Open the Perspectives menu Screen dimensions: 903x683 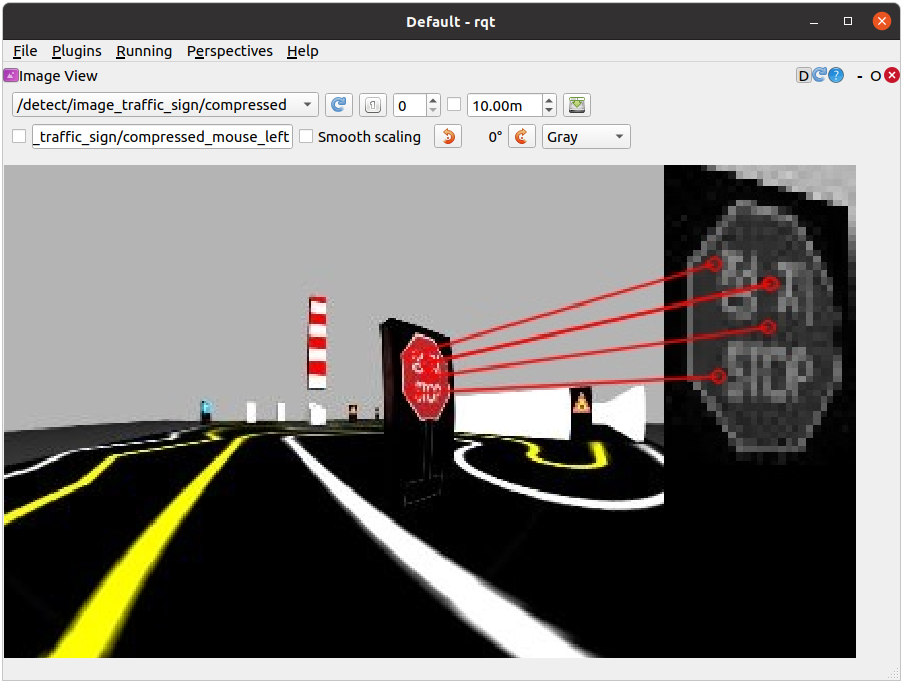point(229,51)
